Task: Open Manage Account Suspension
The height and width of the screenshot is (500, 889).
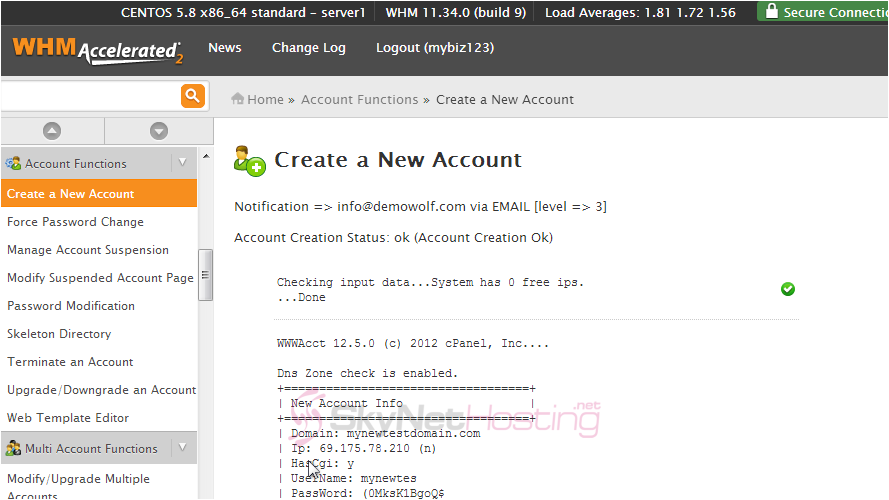Action: pos(88,250)
